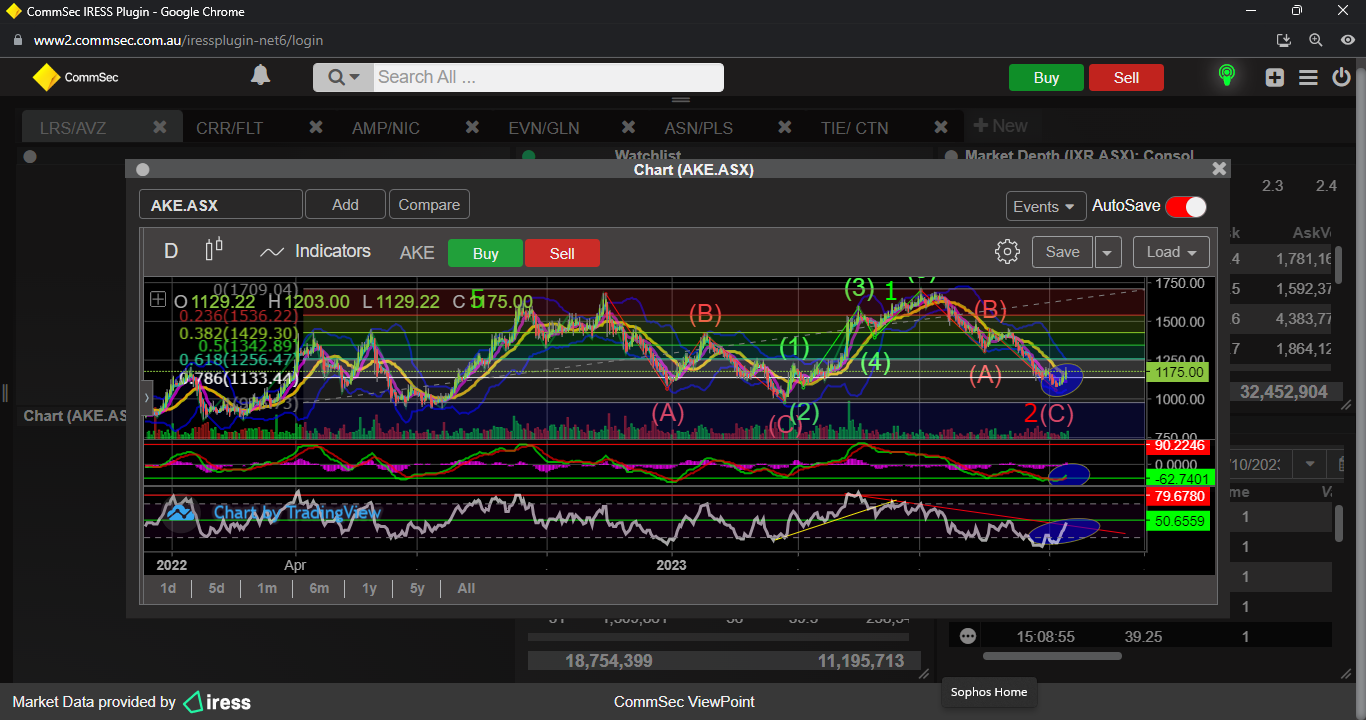This screenshot has height=720, width=1366.
Task: Close the AMP/NIC tab
Action: click(472, 127)
